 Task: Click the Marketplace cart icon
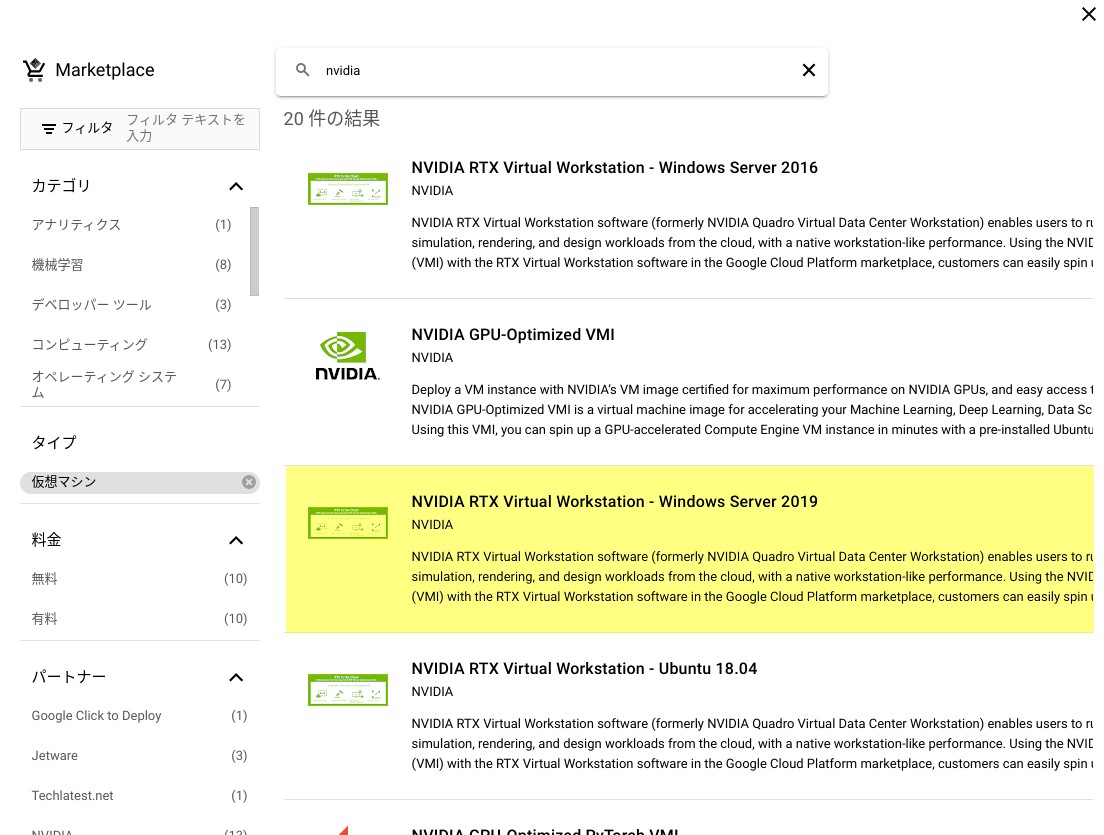[34, 70]
